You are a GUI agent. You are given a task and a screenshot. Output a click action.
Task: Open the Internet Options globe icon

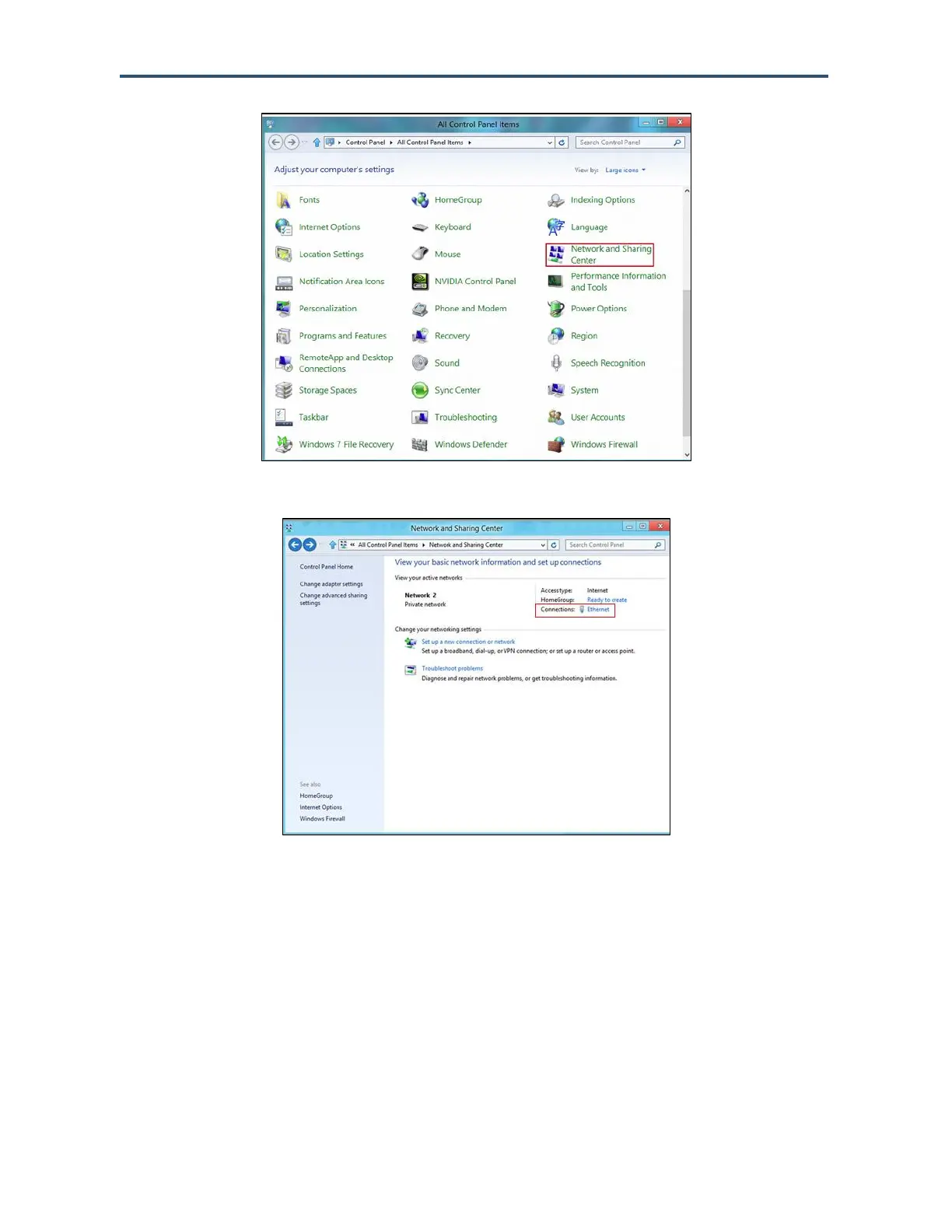point(284,227)
